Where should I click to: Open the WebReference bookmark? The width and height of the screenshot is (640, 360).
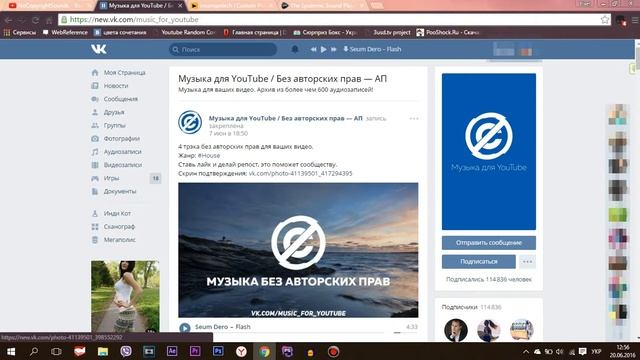[65, 32]
